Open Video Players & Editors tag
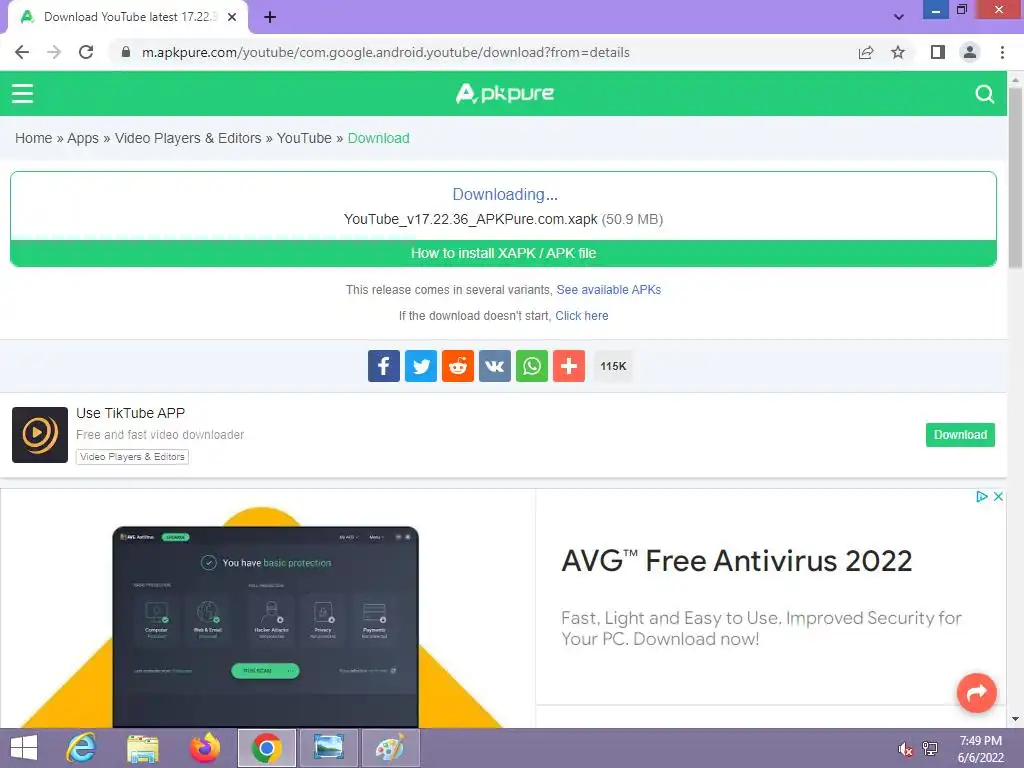The image size is (1024, 768). 133,457
